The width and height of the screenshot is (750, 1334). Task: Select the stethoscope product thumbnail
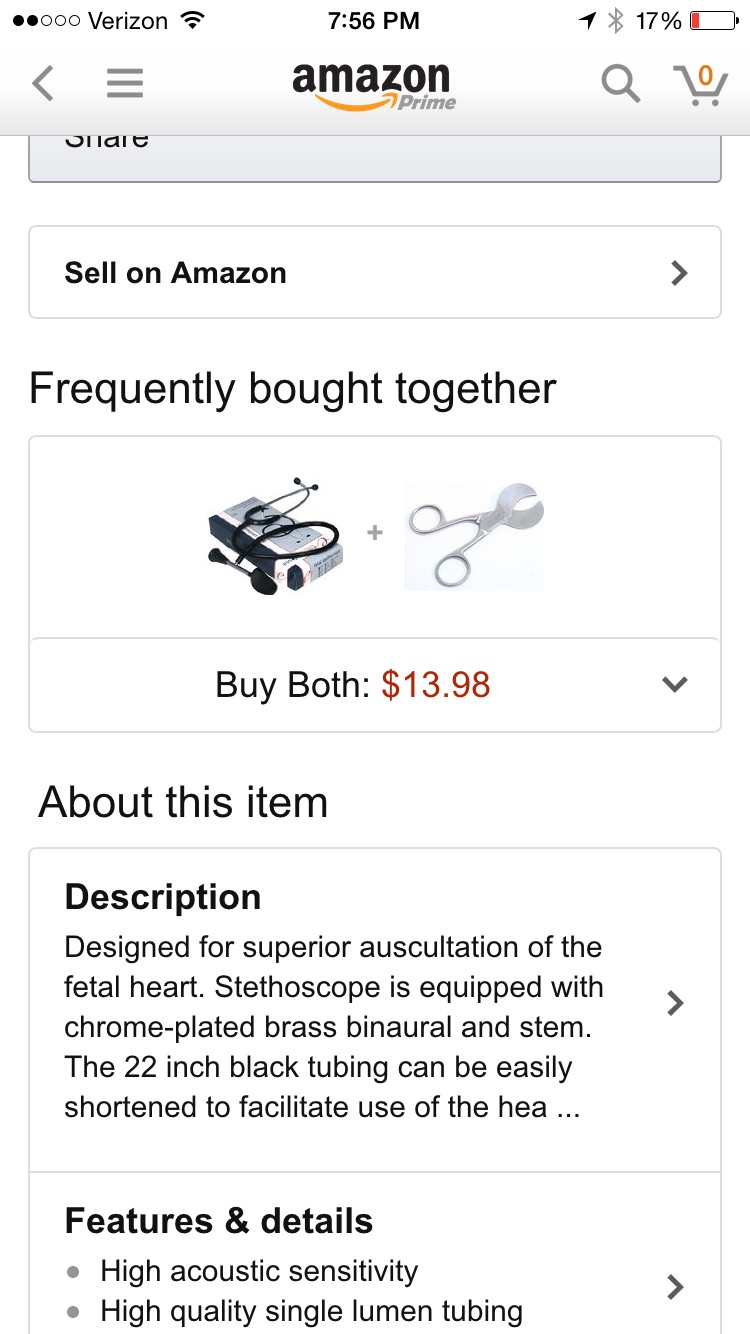tap(277, 535)
